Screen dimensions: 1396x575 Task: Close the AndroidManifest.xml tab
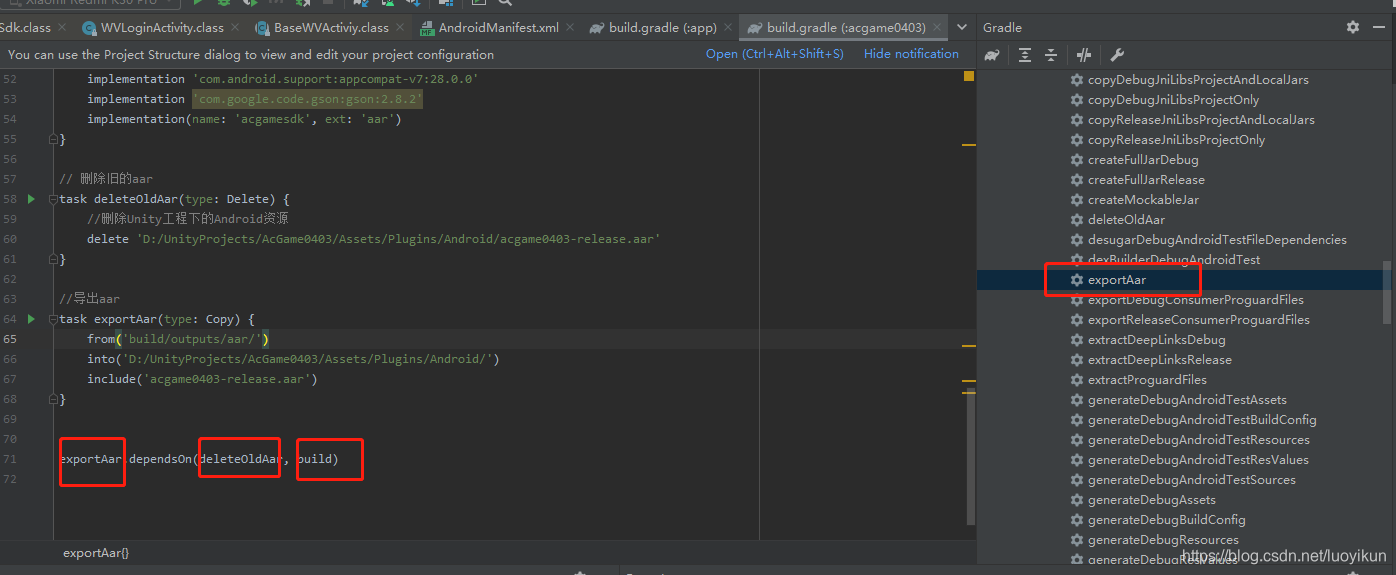[571, 28]
